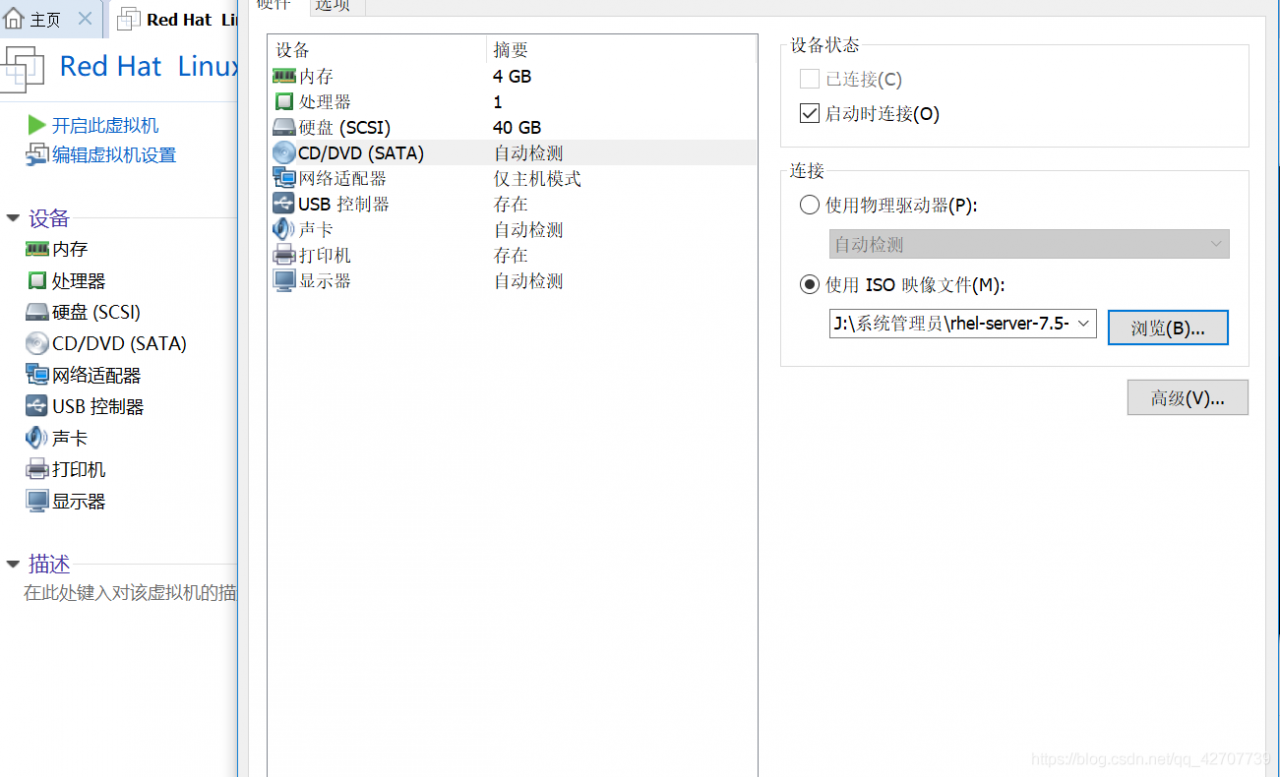Click the 编辑虚拟机设置 link
Image resolution: width=1280 pixels, height=777 pixels.
tap(114, 155)
